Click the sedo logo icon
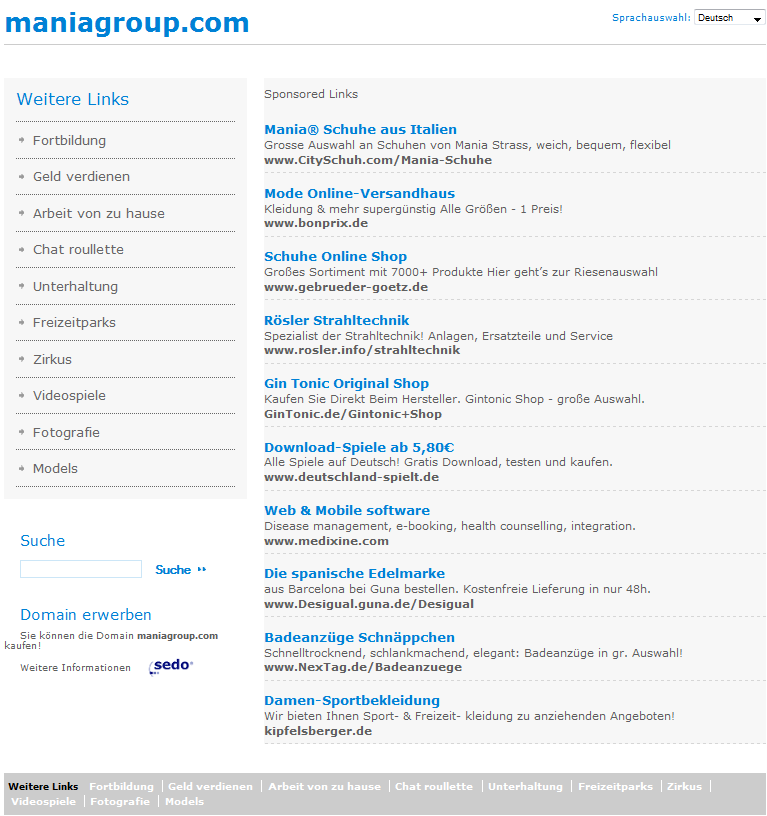The height and width of the screenshot is (816, 767). tap(171, 666)
